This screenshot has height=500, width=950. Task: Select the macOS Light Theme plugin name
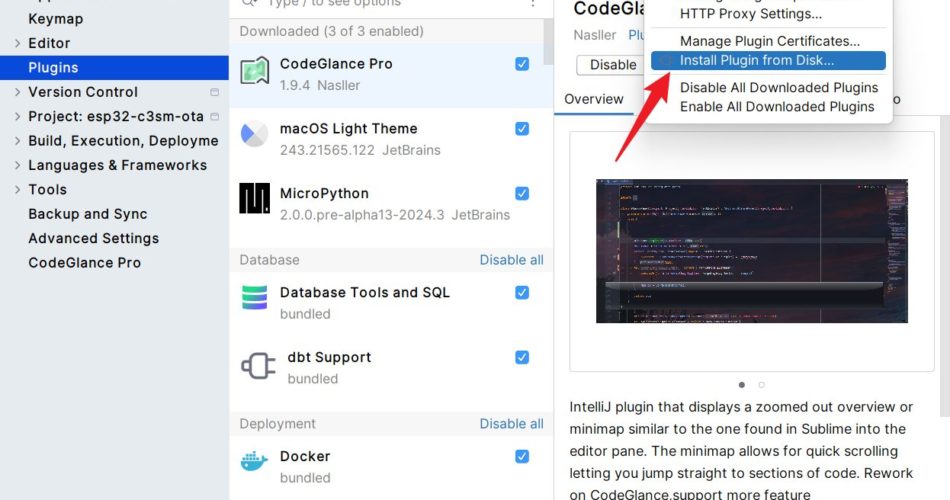point(348,128)
